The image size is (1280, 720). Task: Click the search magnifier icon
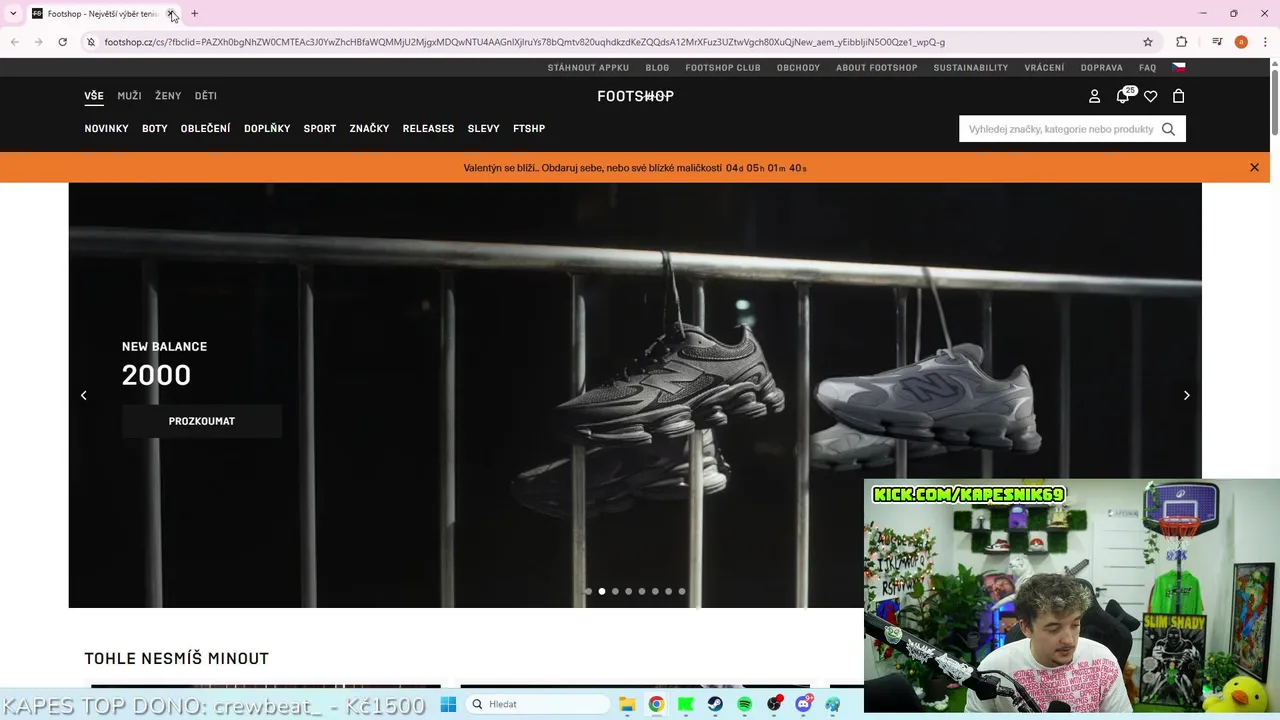(1168, 129)
